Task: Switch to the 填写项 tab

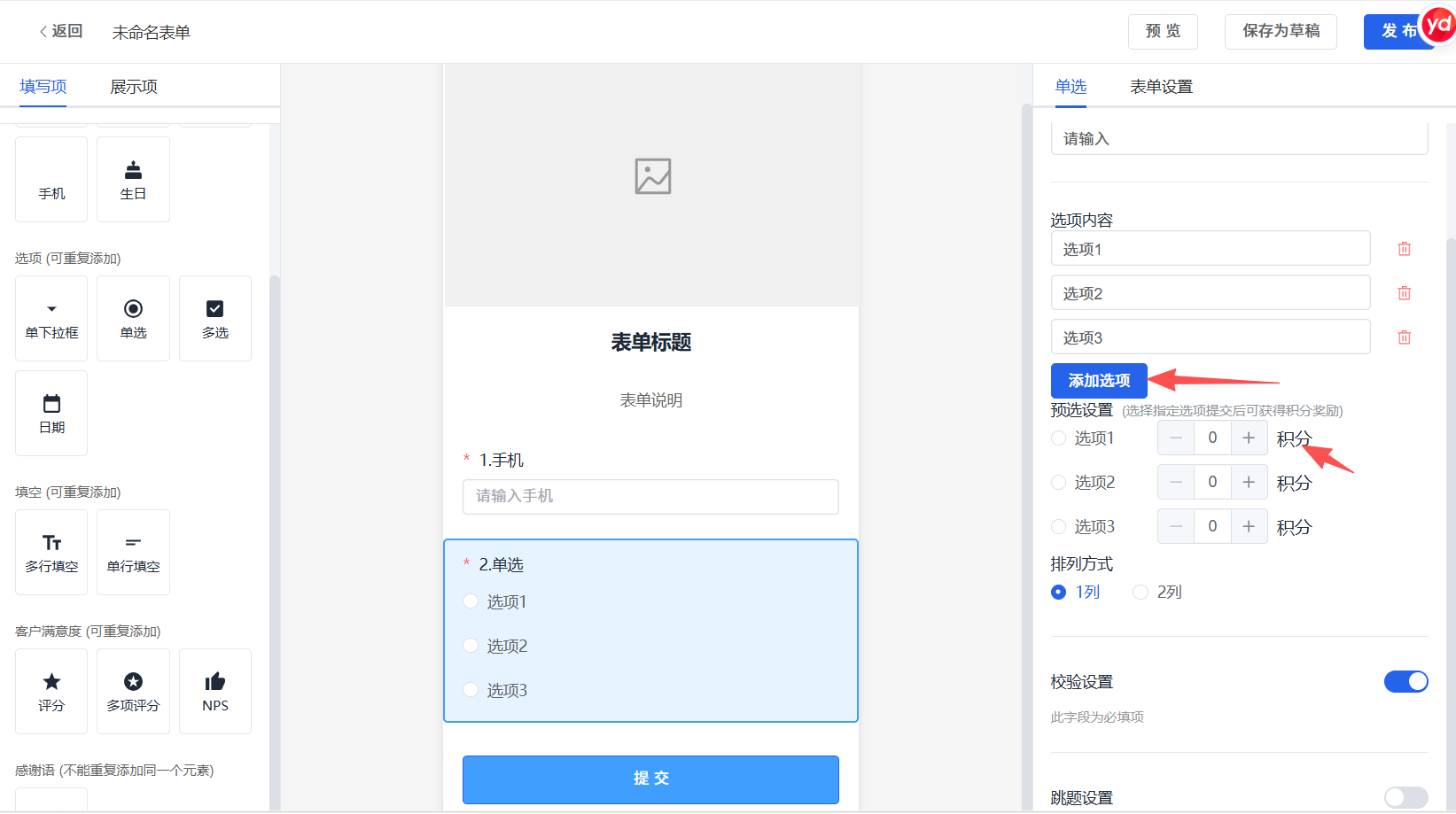Action: coord(43,87)
